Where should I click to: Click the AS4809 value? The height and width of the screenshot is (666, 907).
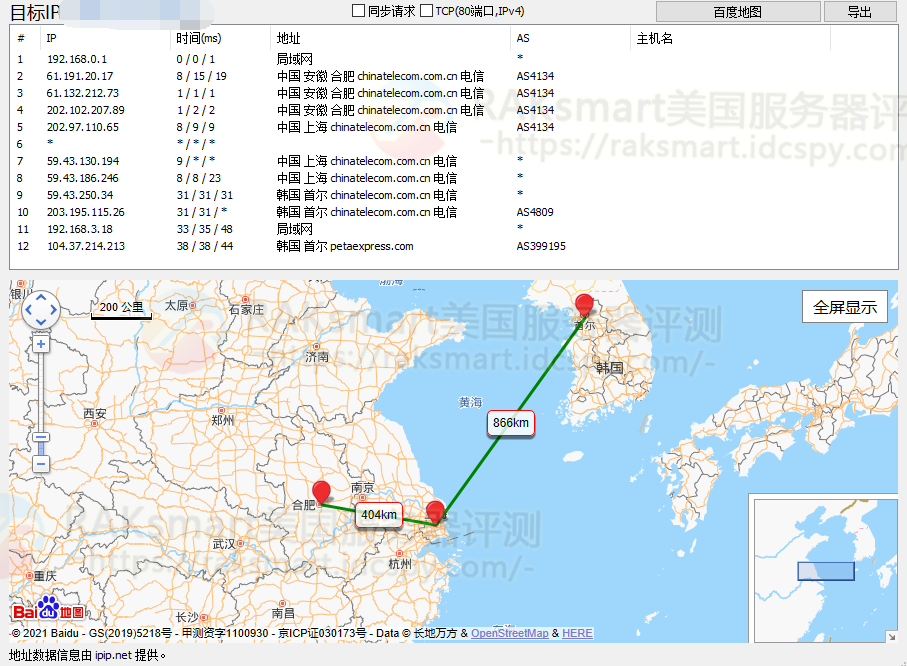tap(535, 212)
